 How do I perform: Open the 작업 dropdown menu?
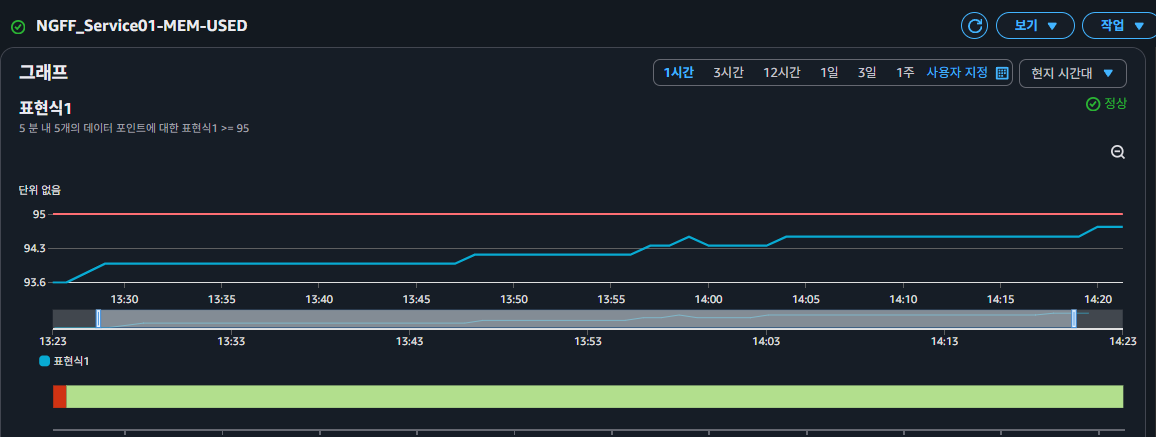click(x=1118, y=25)
